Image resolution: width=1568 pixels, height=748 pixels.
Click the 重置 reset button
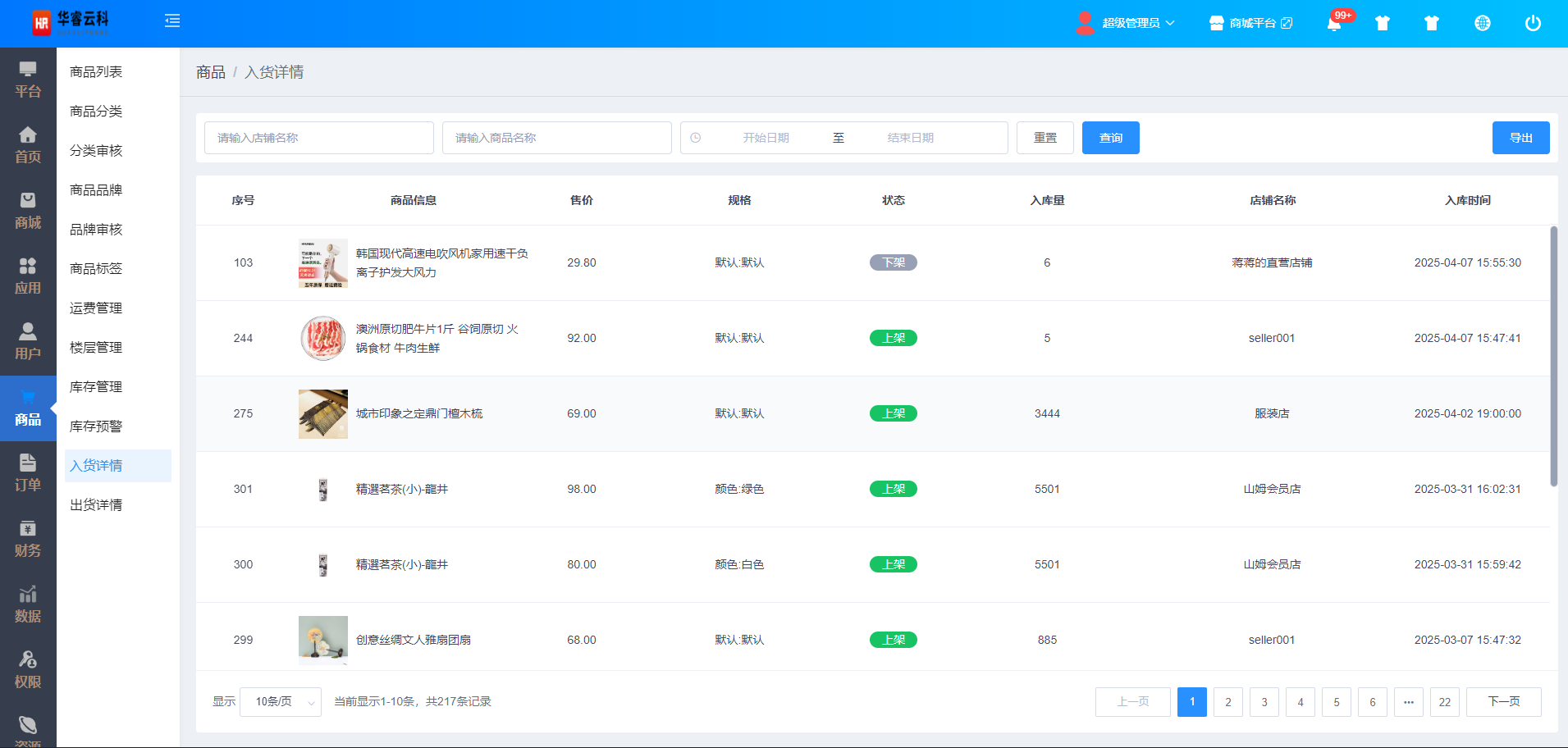(x=1045, y=138)
